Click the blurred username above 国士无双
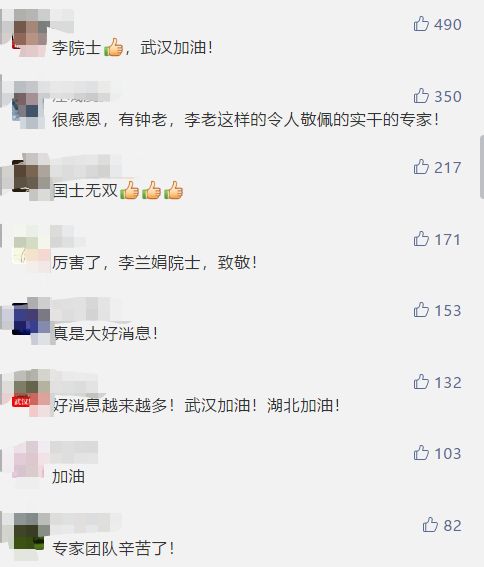Screen dimensions: 484x567 (x=86, y=165)
